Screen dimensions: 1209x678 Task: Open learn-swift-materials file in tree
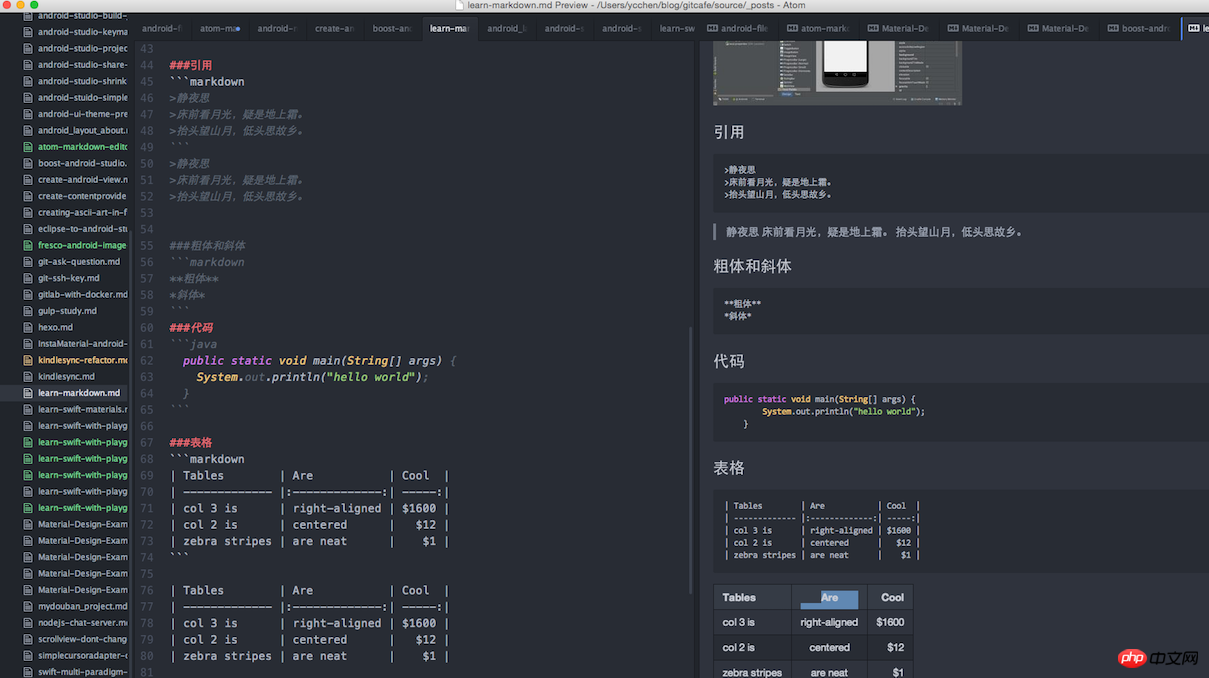coord(83,409)
